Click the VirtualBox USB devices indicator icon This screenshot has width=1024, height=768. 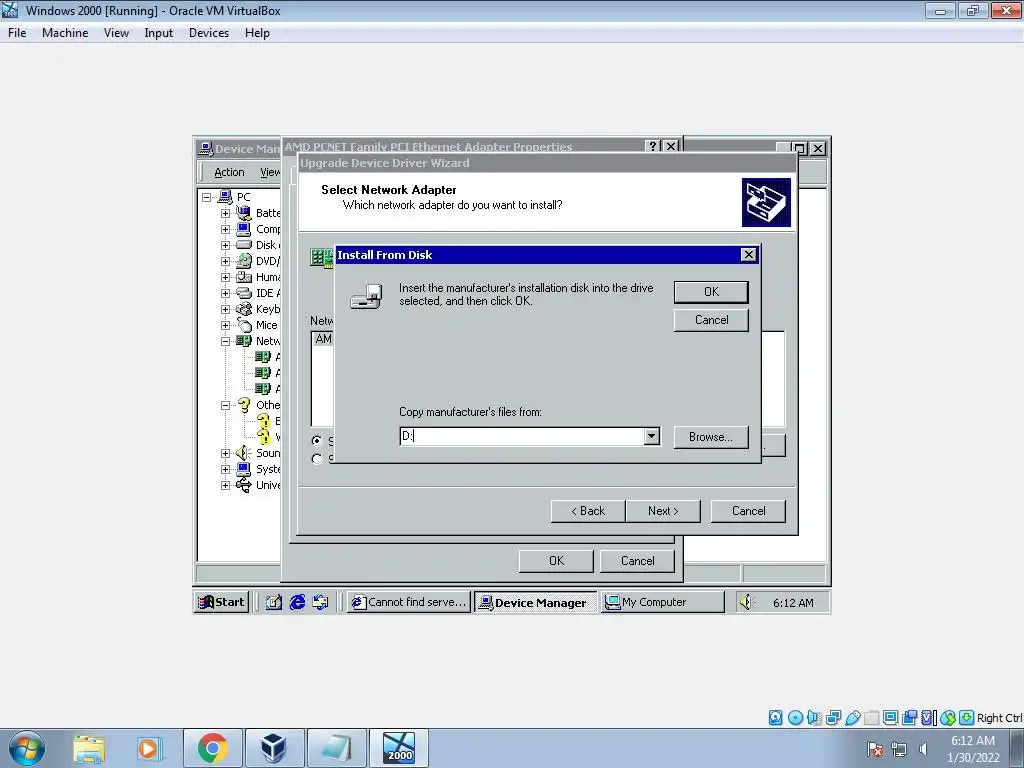tap(852, 718)
